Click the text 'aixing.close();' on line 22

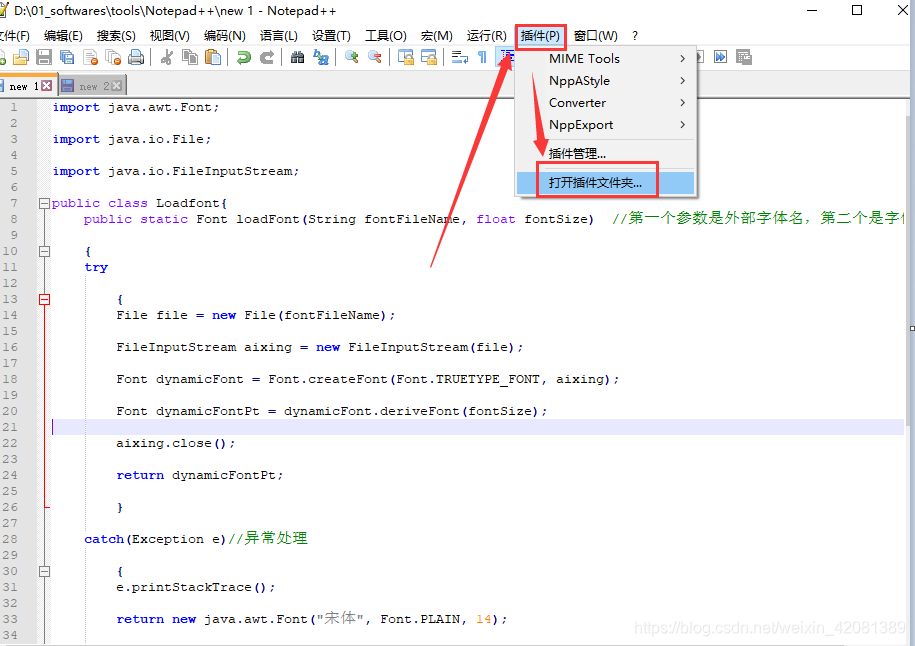point(176,444)
